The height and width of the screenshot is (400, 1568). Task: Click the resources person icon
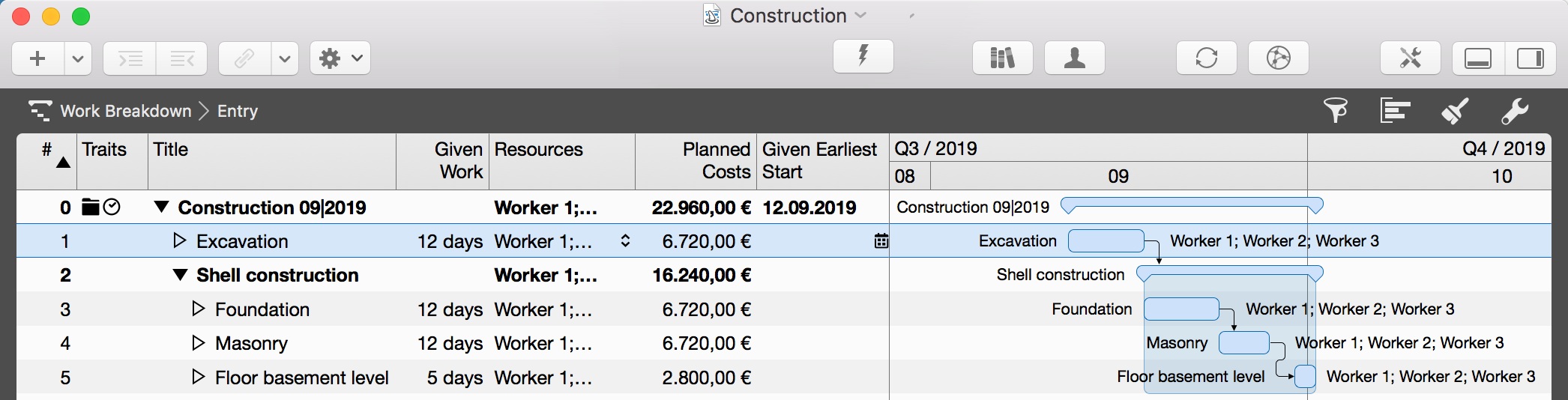1074,58
